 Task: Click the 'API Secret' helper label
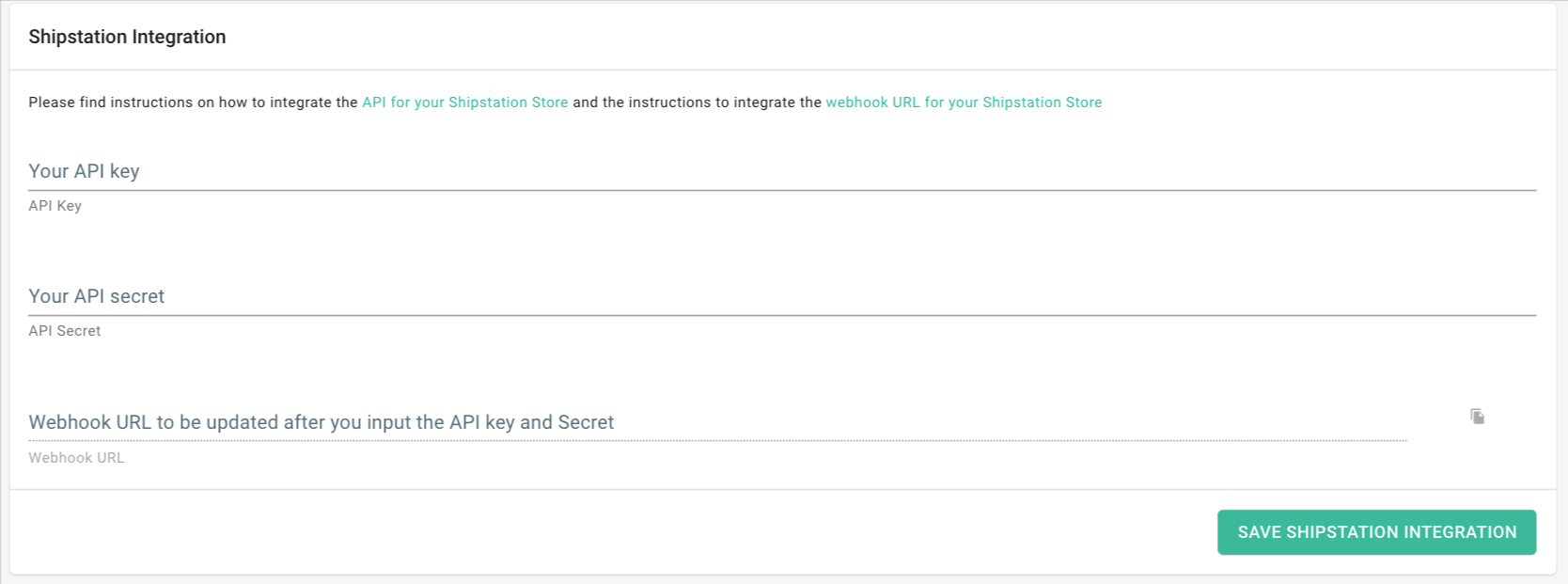(64, 331)
